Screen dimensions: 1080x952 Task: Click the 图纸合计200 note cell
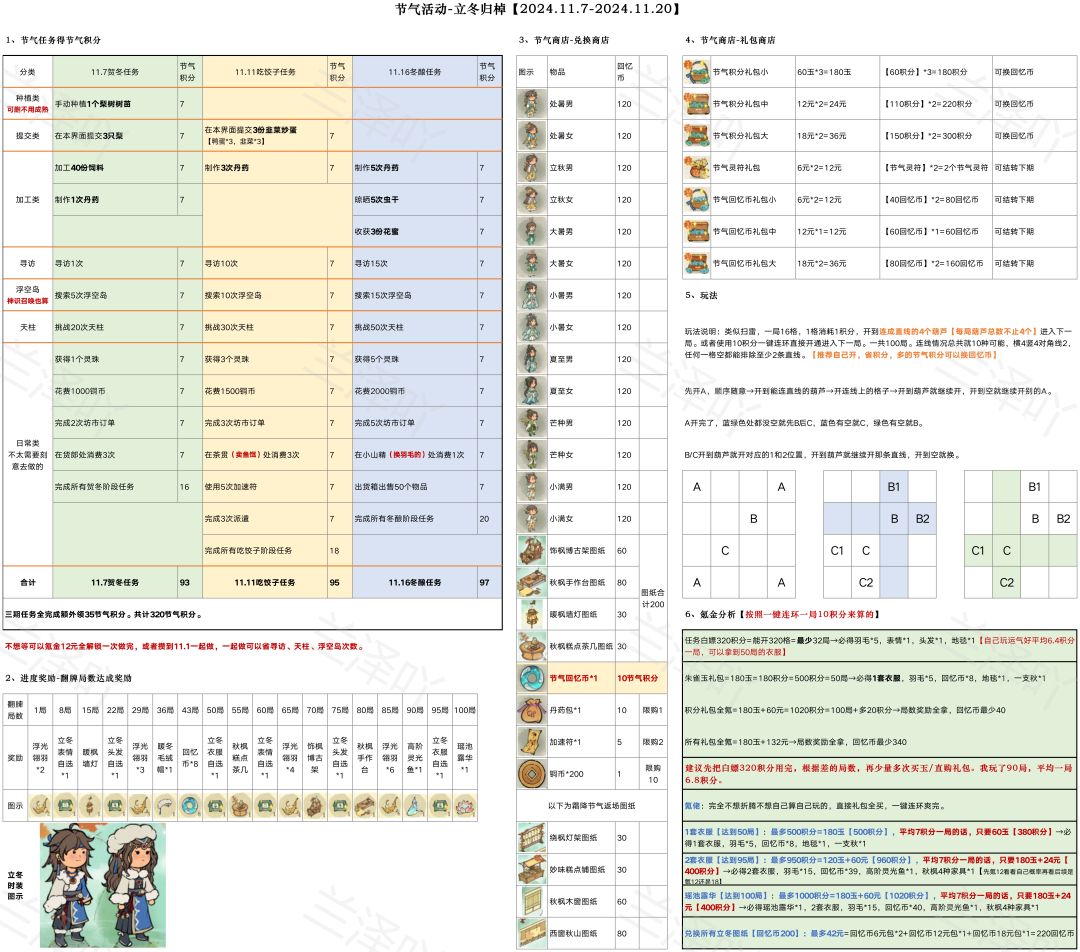(x=653, y=598)
